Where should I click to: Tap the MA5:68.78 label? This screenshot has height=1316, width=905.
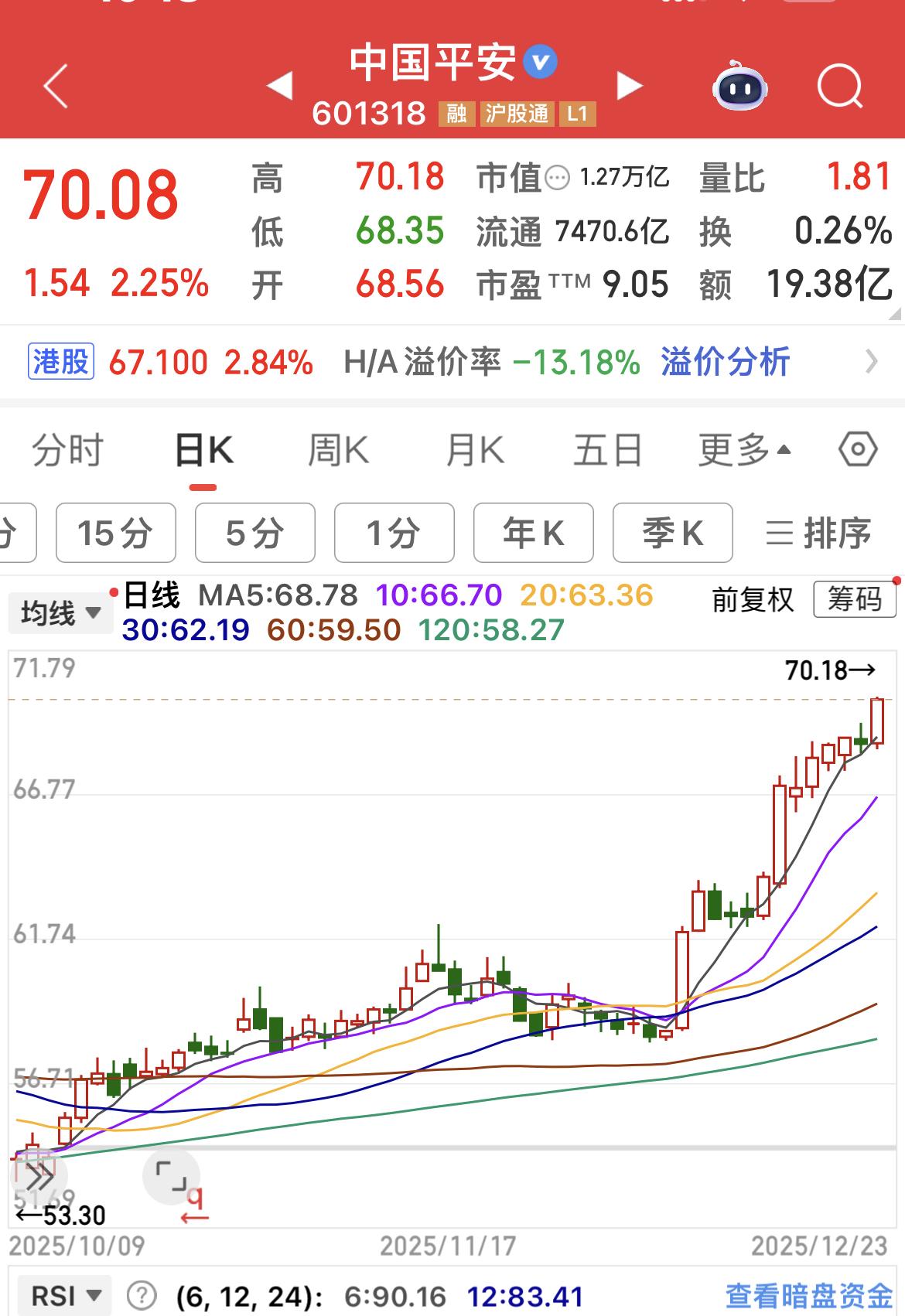278,595
